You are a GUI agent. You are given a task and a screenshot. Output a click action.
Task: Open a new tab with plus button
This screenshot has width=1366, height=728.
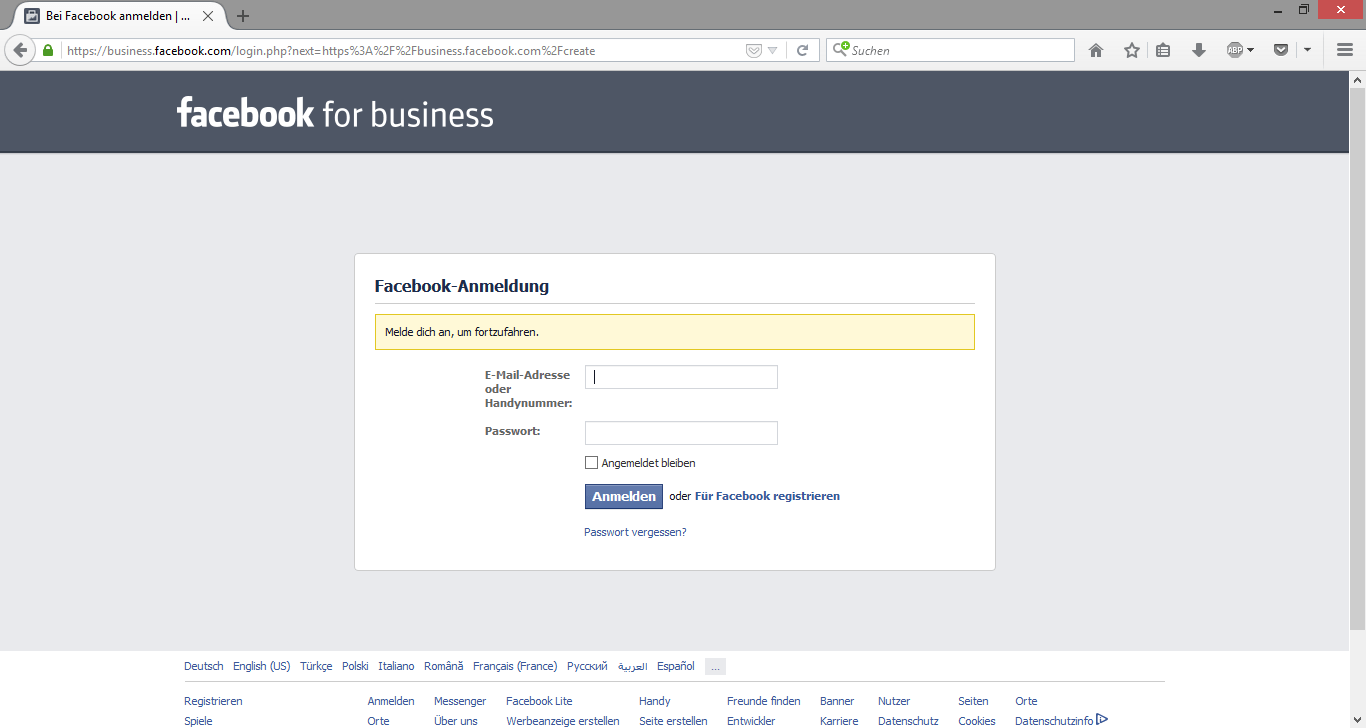[x=243, y=16]
